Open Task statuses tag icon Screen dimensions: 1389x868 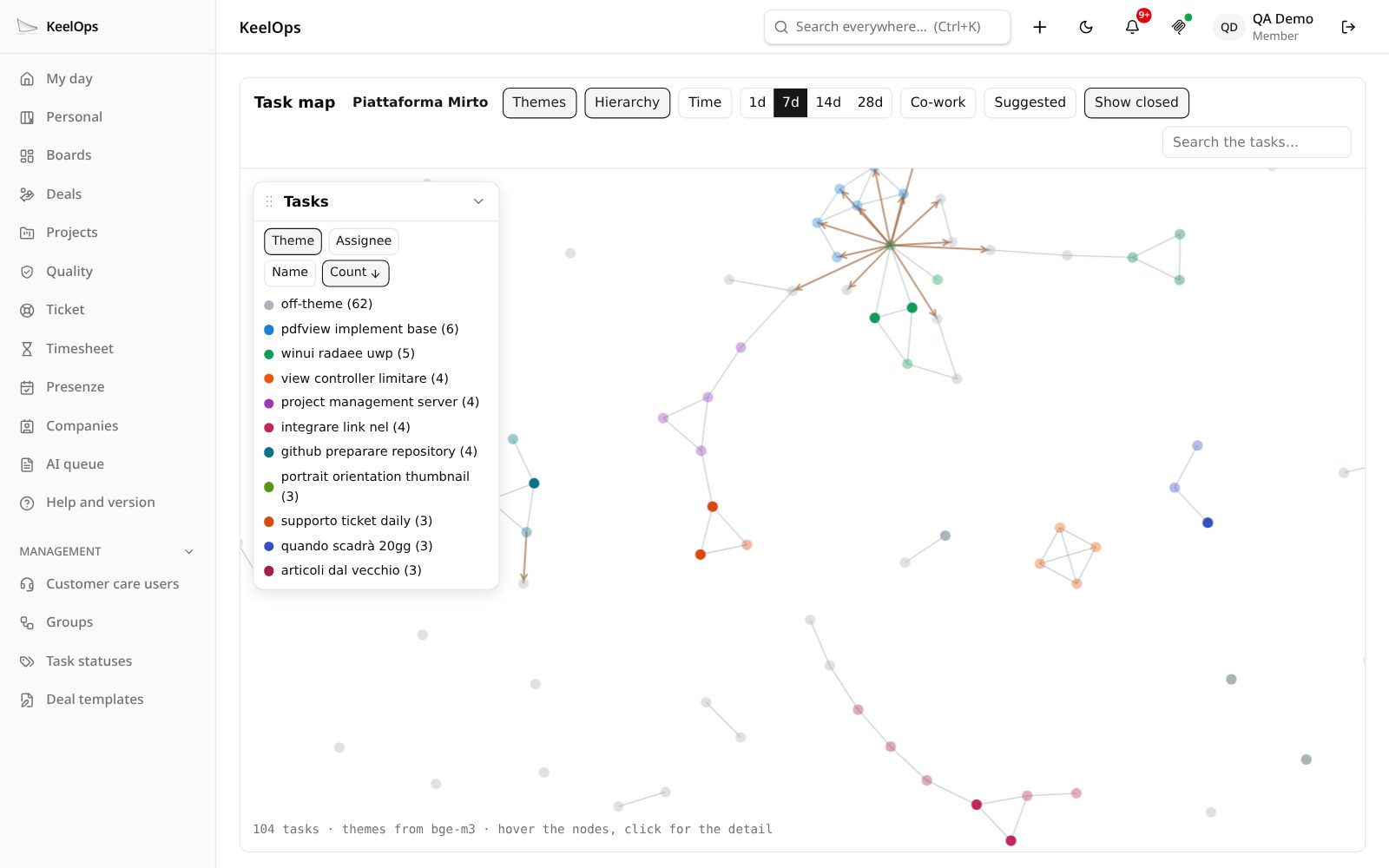tap(27, 661)
